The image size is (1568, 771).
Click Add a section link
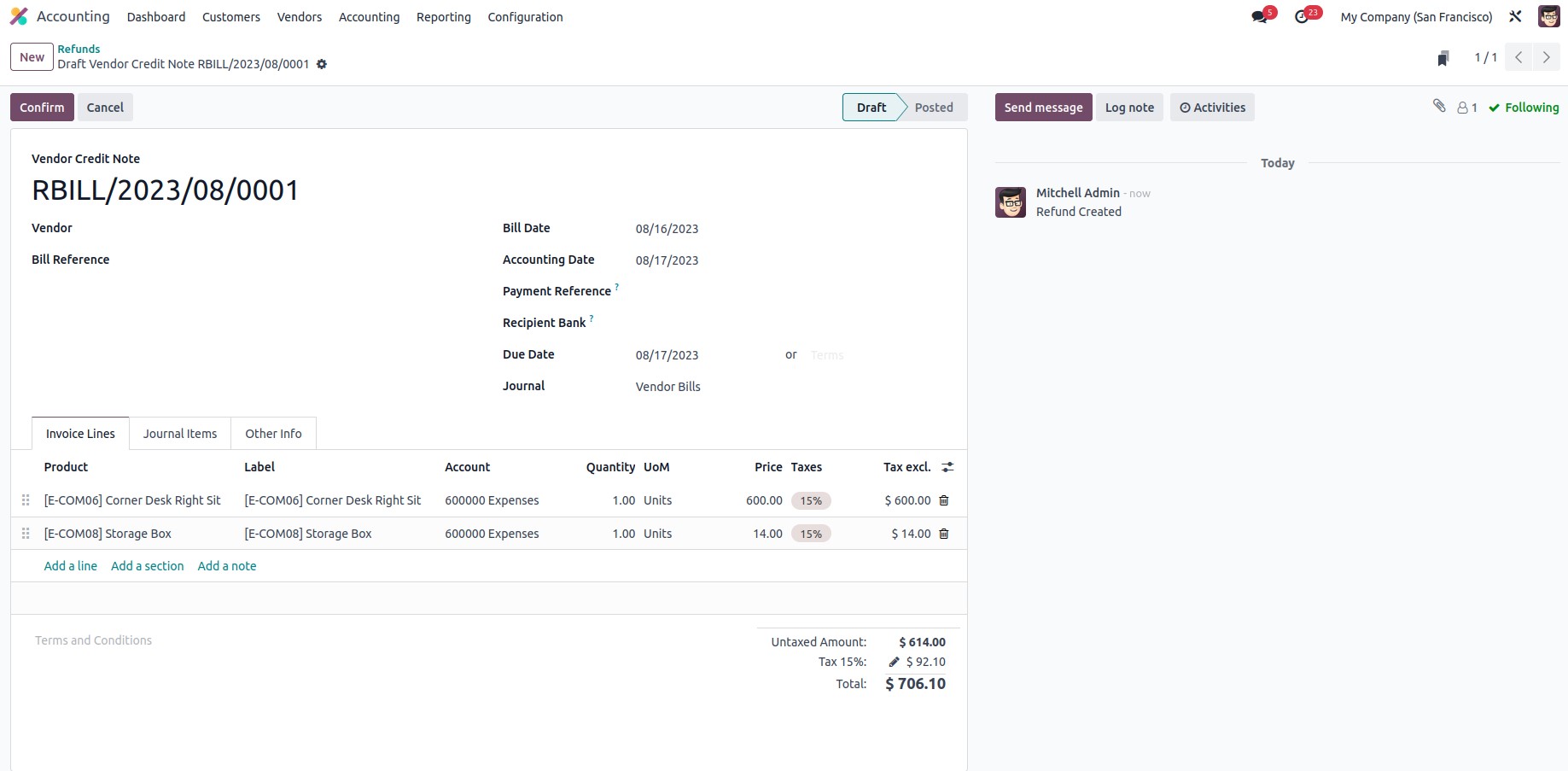(x=147, y=566)
